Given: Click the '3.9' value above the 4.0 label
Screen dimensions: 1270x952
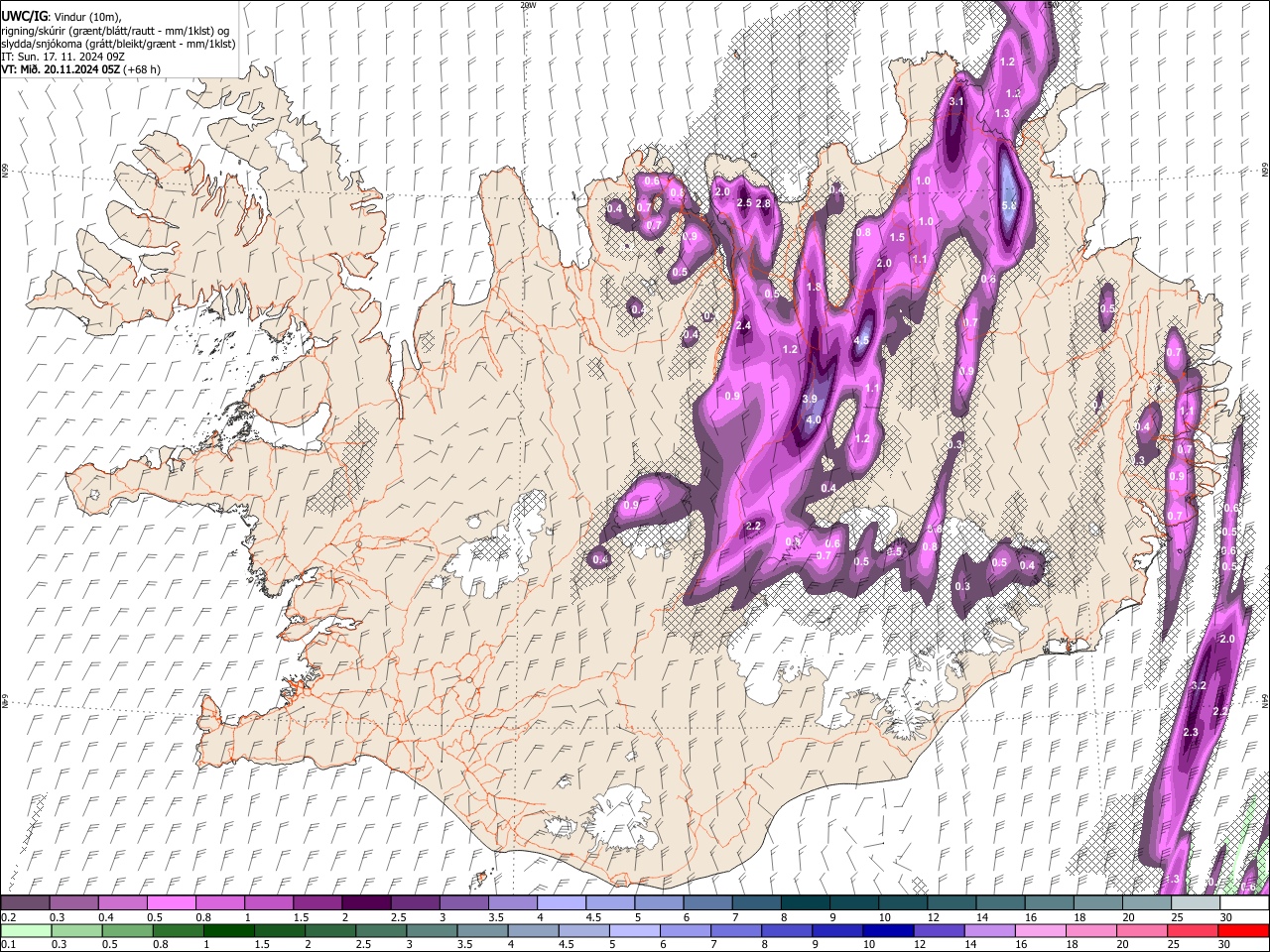Looking at the screenshot, I should coord(810,400).
